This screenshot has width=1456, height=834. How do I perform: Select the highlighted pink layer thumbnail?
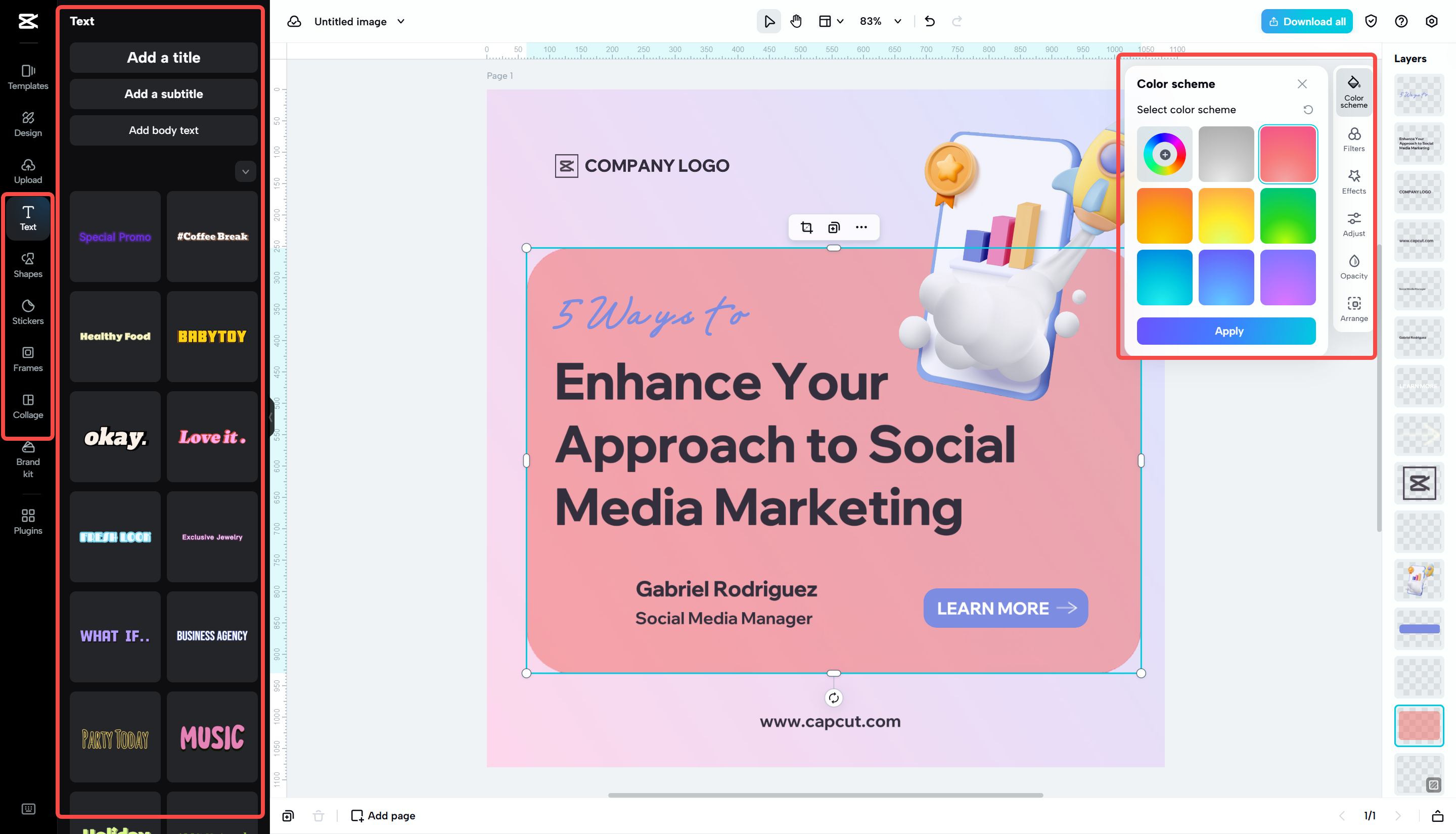(x=1419, y=725)
